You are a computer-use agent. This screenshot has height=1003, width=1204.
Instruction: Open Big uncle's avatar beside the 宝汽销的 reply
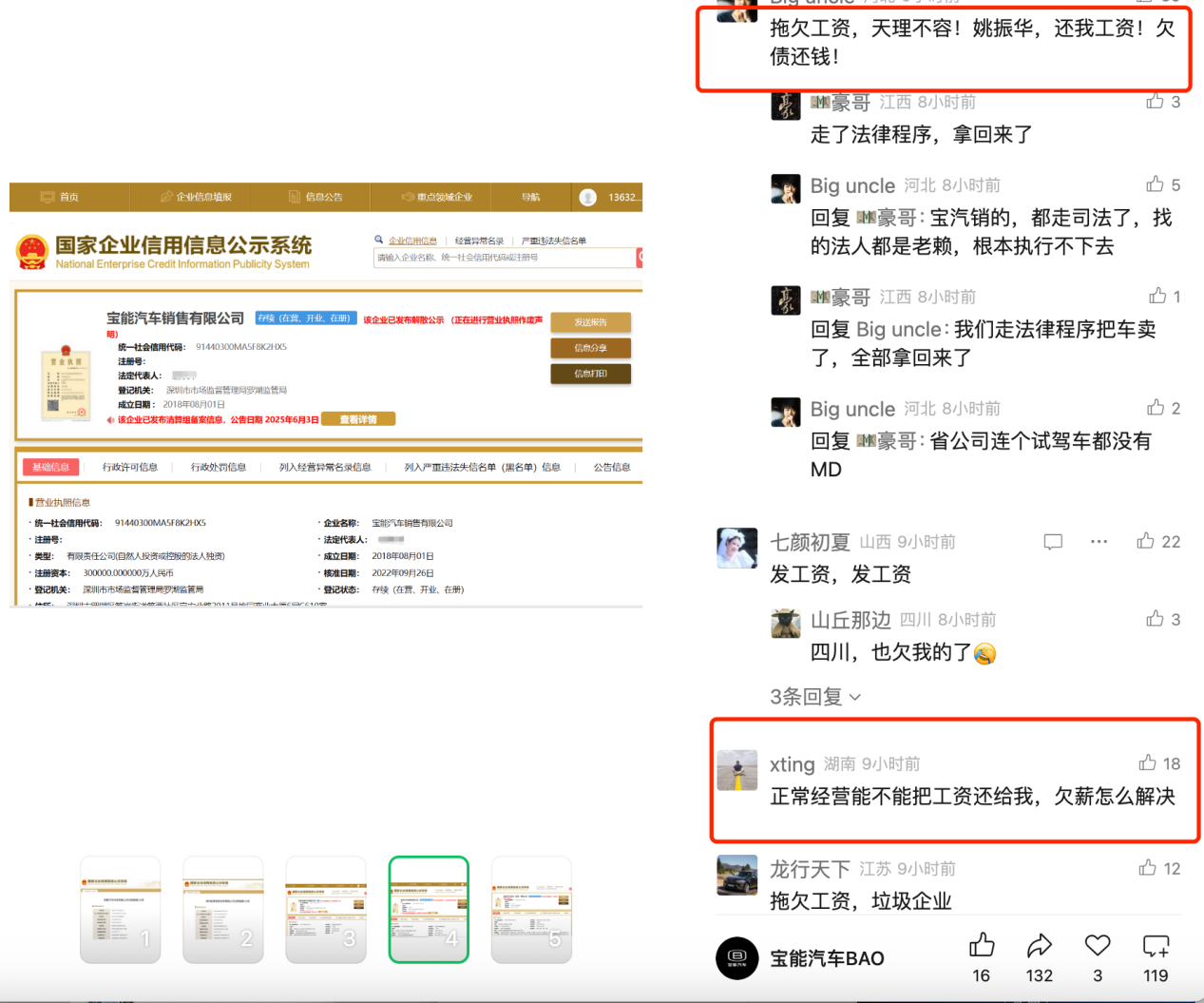(x=786, y=188)
